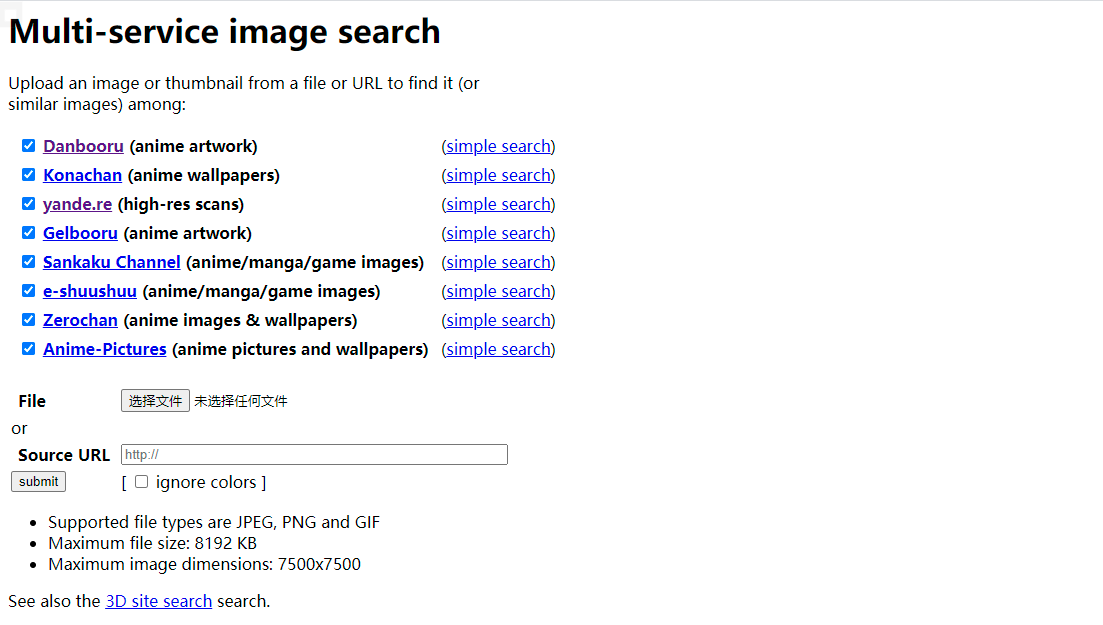Screen dimensions: 1103x625
Task: Uncheck the Gelbooru checkbox
Action: point(28,232)
